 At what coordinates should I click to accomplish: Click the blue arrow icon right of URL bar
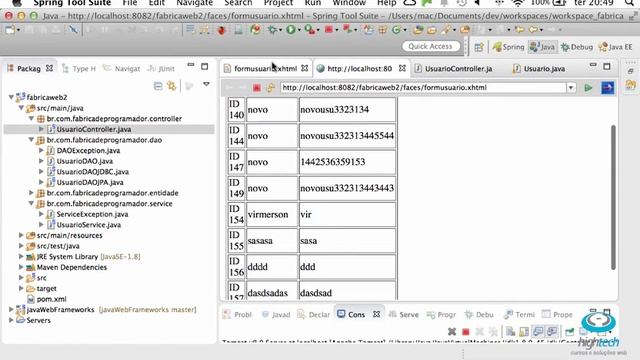pyautogui.click(x=607, y=88)
